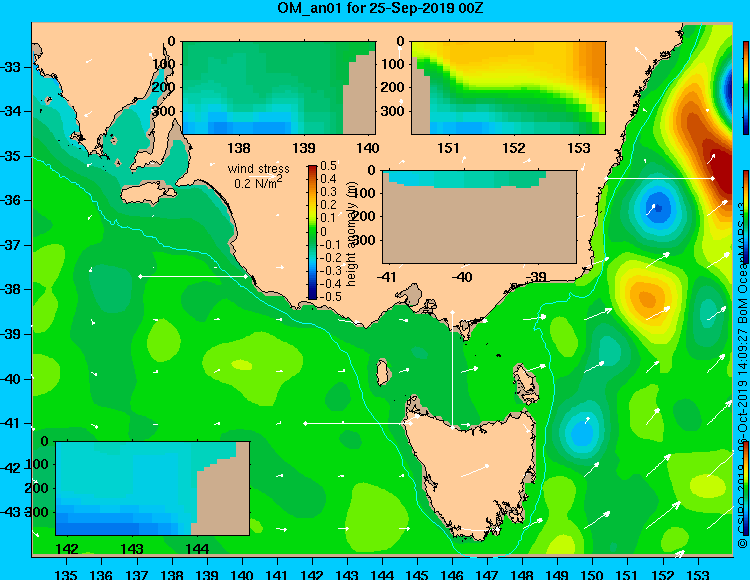Screen dimensions: 750x580
Task: Click the "0.4" tick on the colorbar
Action: coord(328,179)
